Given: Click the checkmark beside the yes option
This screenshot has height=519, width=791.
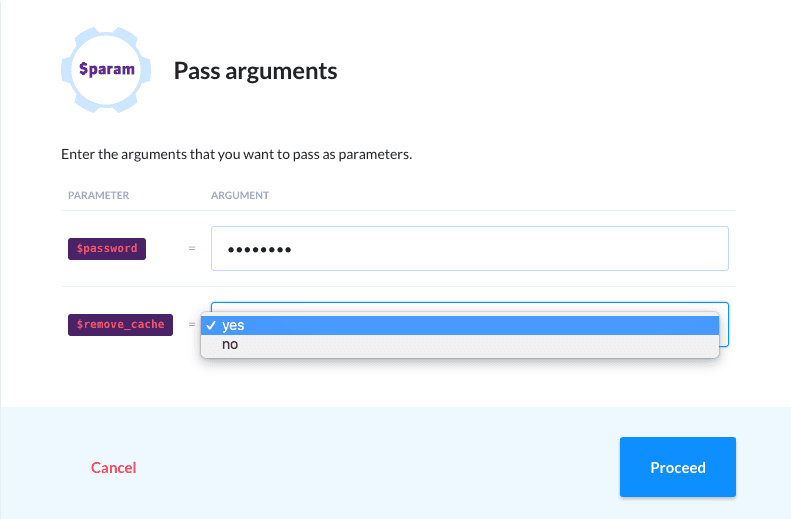Looking at the screenshot, I should click(211, 325).
